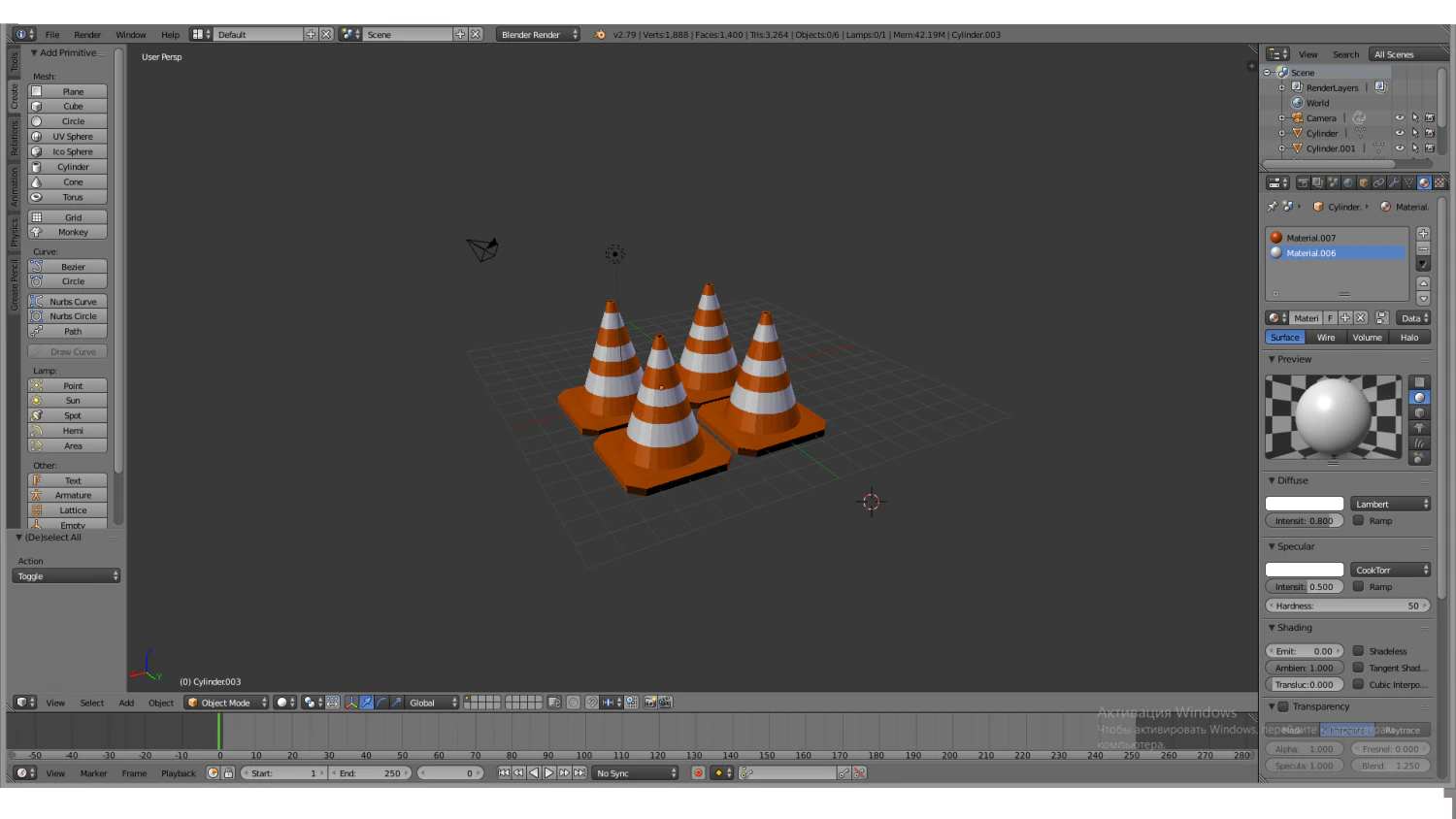Expand the RenderLayers outliner item
Screen dimensions: 1456x819
[x=1281, y=87]
